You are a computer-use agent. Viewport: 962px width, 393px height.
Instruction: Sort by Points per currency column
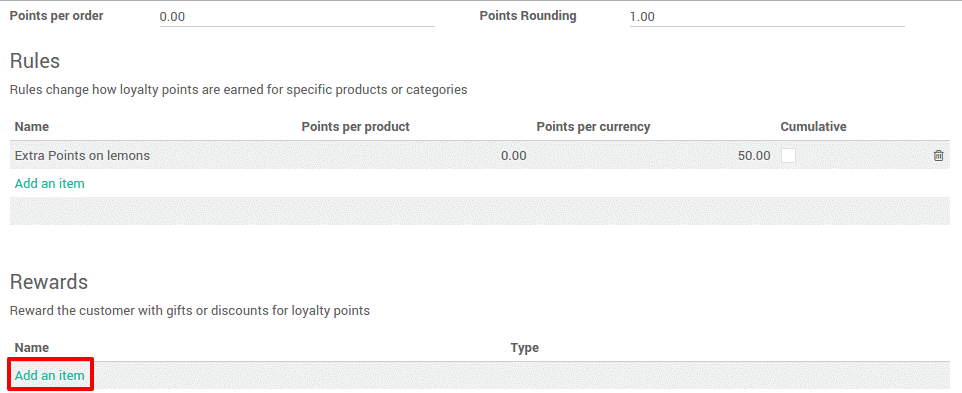(x=593, y=127)
